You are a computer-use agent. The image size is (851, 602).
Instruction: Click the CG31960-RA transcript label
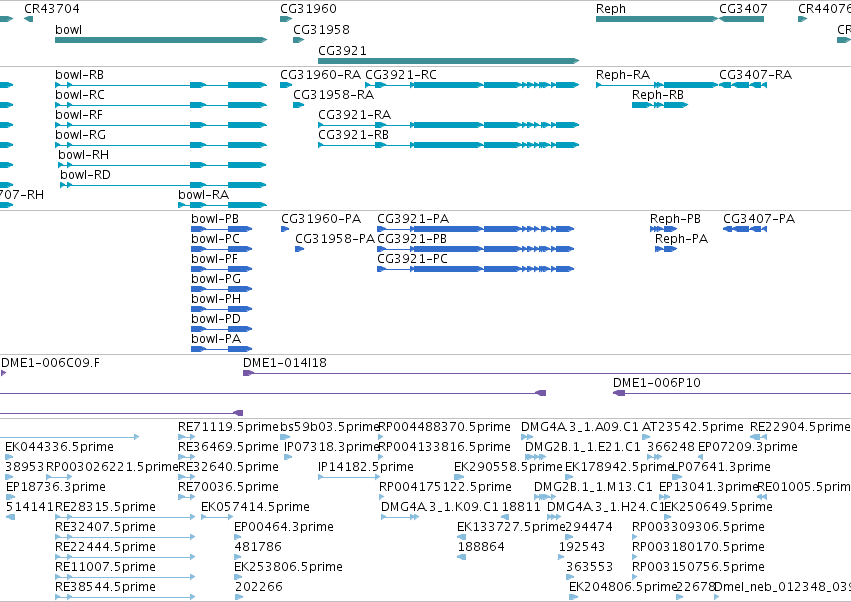tap(320, 75)
